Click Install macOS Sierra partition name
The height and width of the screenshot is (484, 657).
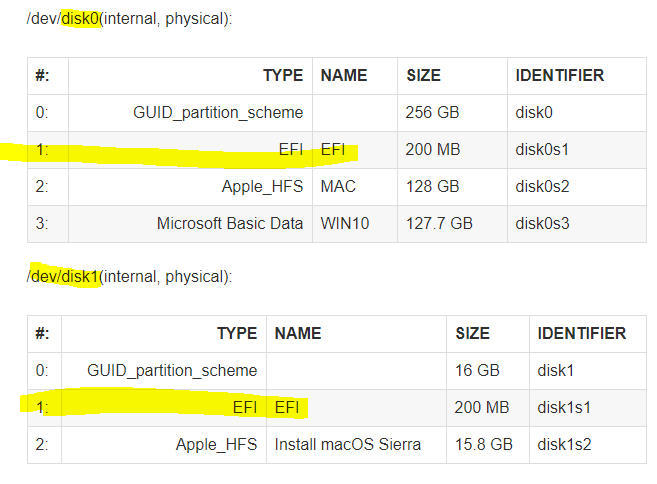[x=347, y=445]
